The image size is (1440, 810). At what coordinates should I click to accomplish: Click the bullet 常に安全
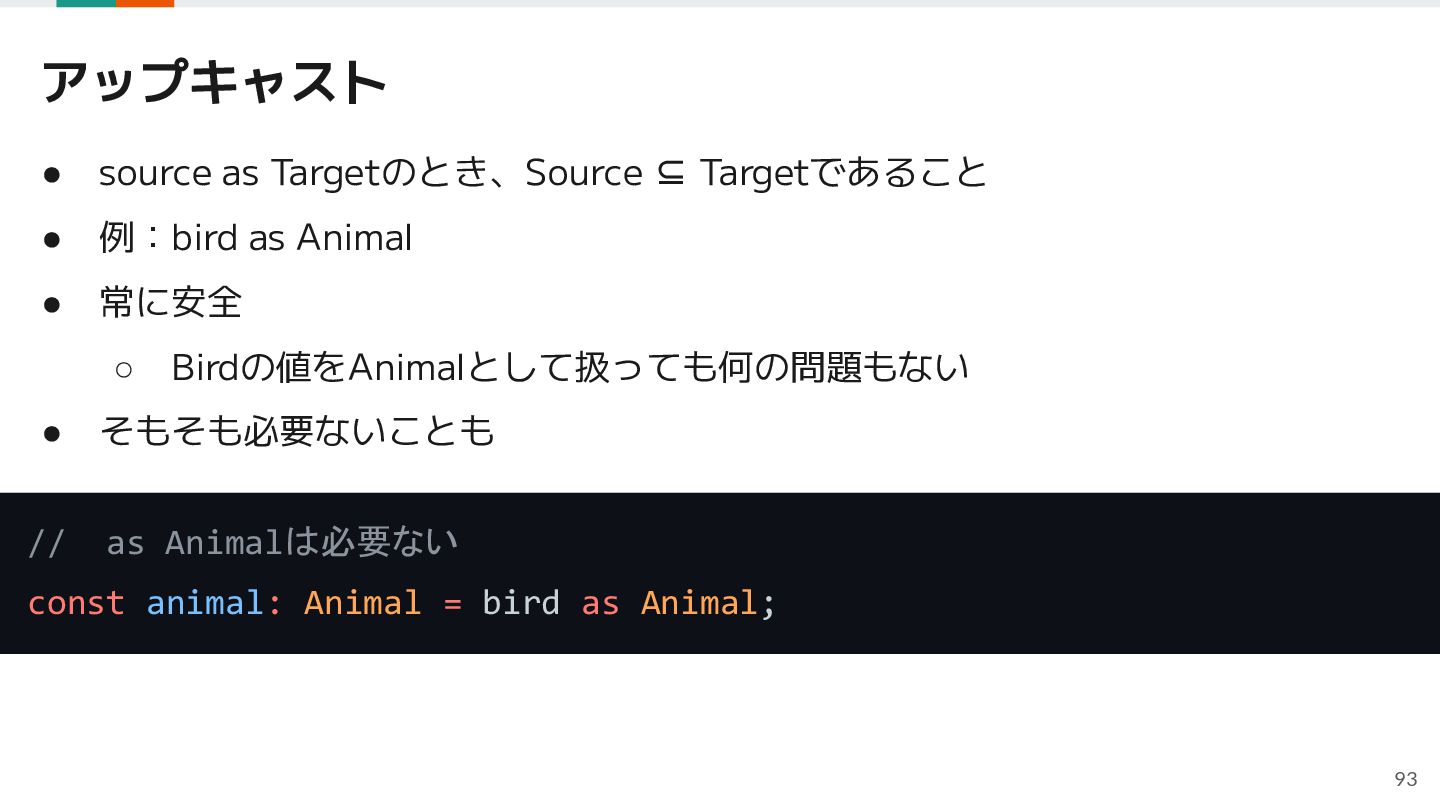[x=171, y=302]
